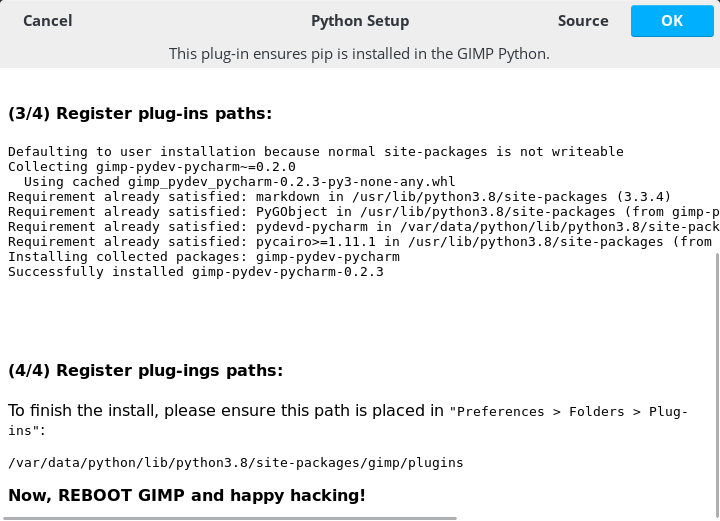Click the "Preferences > Folders > Plug-" monospace text
The width and height of the screenshot is (720, 521).
tap(568, 411)
